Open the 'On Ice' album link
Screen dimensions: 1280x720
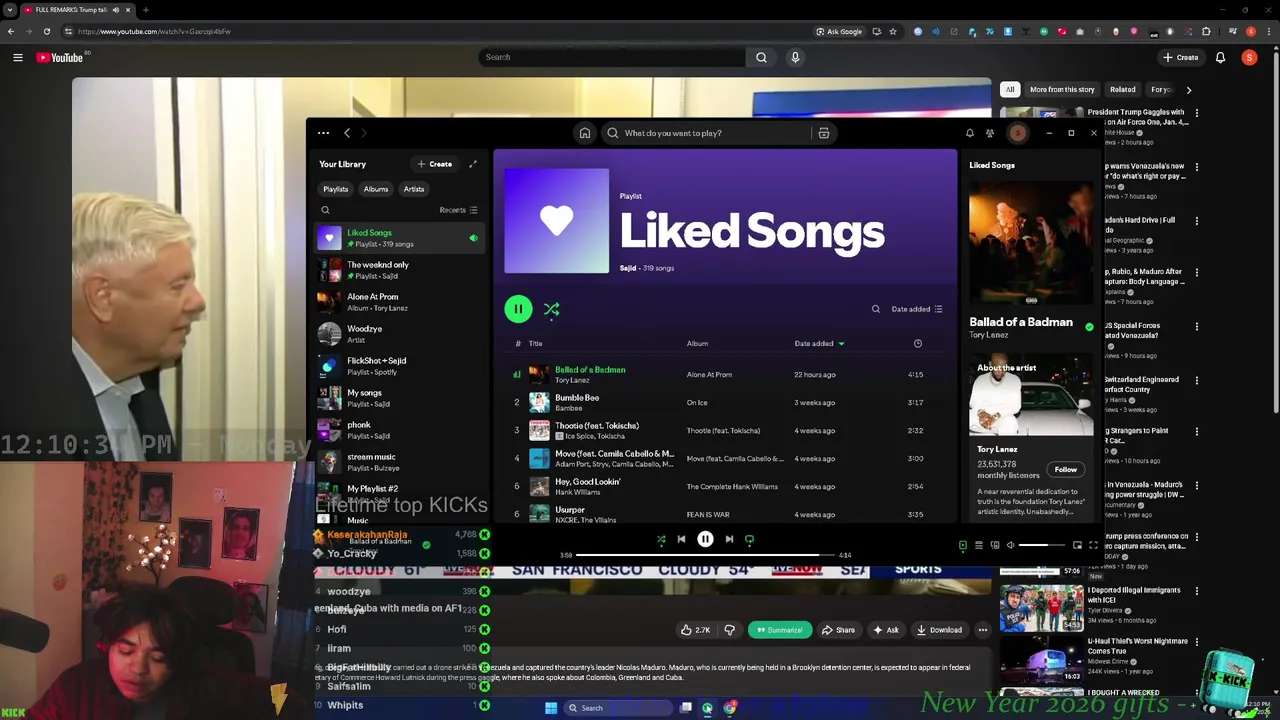click(x=697, y=403)
